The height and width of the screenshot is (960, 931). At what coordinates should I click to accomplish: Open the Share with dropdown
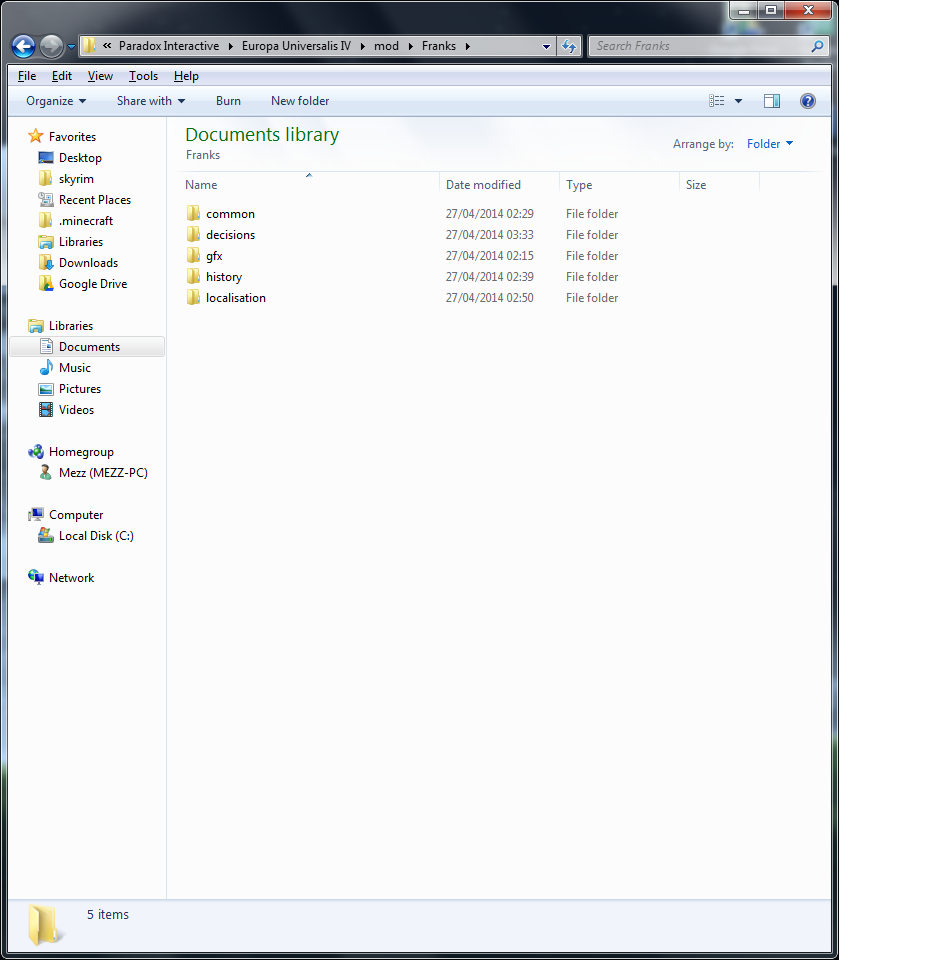[151, 101]
